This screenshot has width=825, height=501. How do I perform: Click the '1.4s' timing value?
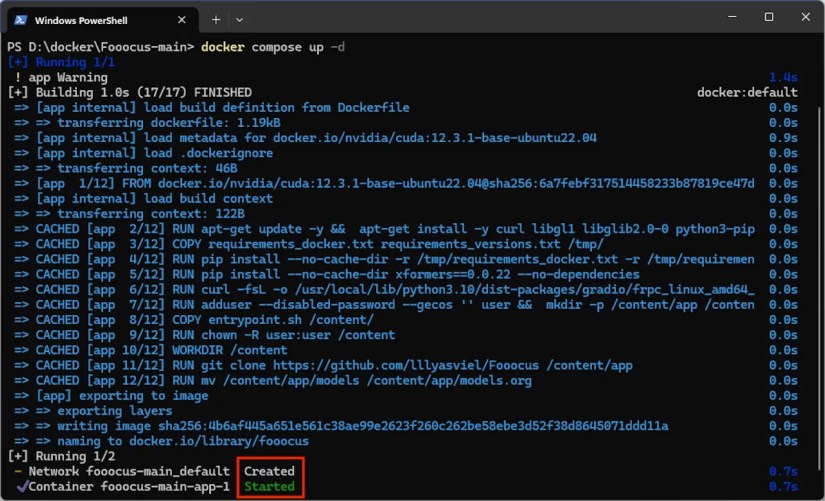pyautogui.click(x=783, y=77)
